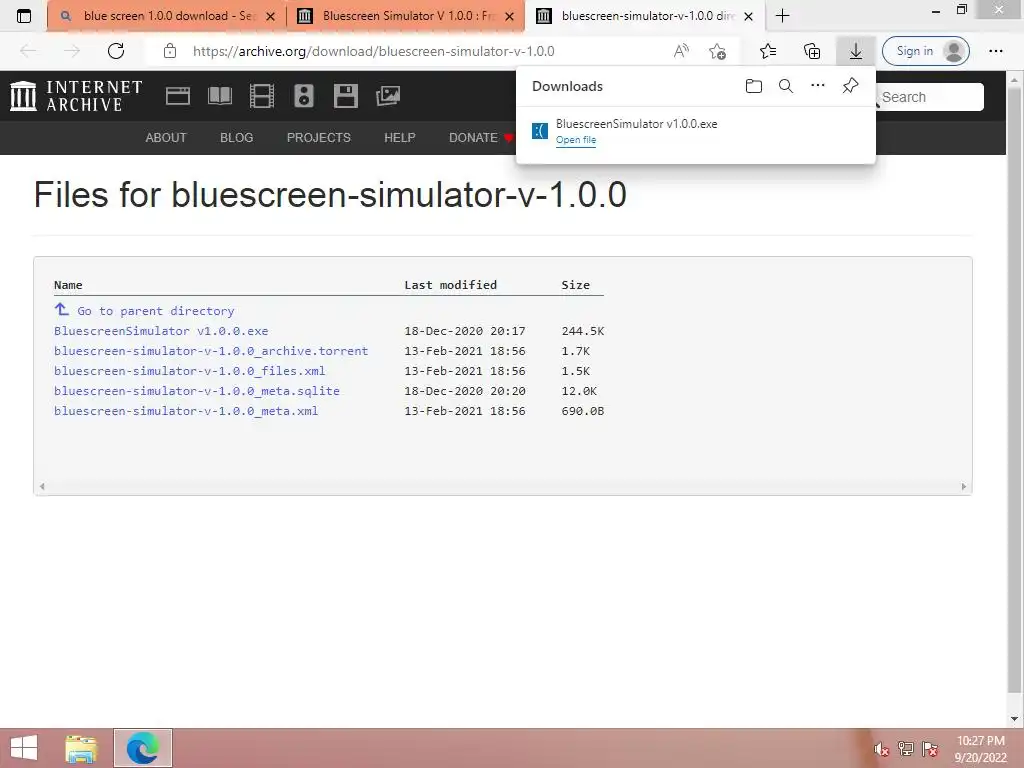Click the page scrollbar down arrow
The width and height of the screenshot is (1024, 768).
1014,719
